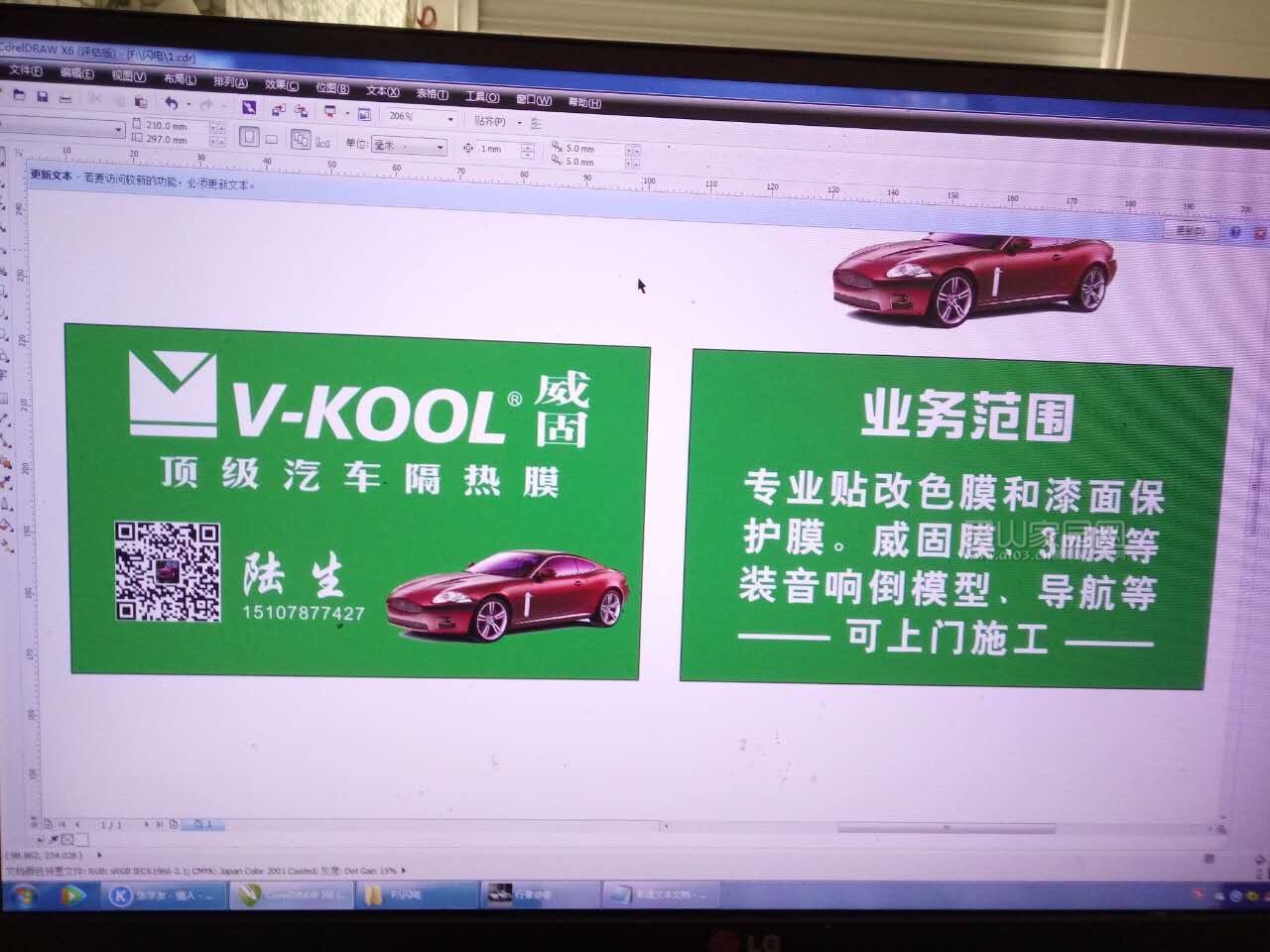Open the 视图(V) menu
Image resolution: width=1270 pixels, height=952 pixels.
pyautogui.click(x=128, y=75)
